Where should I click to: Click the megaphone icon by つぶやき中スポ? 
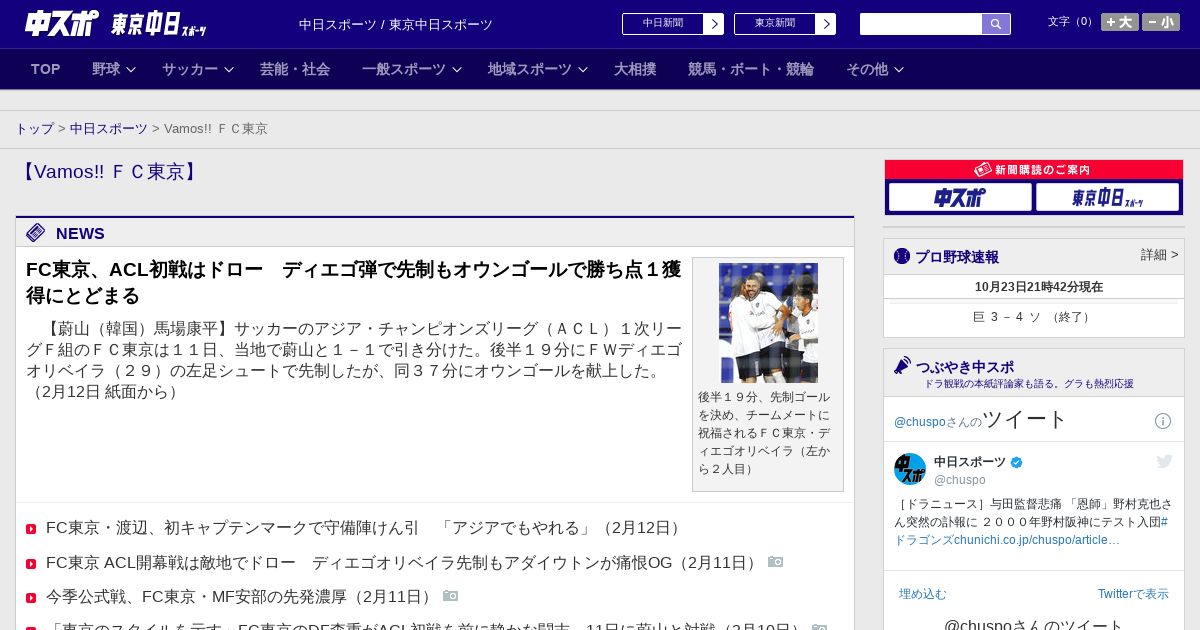903,366
